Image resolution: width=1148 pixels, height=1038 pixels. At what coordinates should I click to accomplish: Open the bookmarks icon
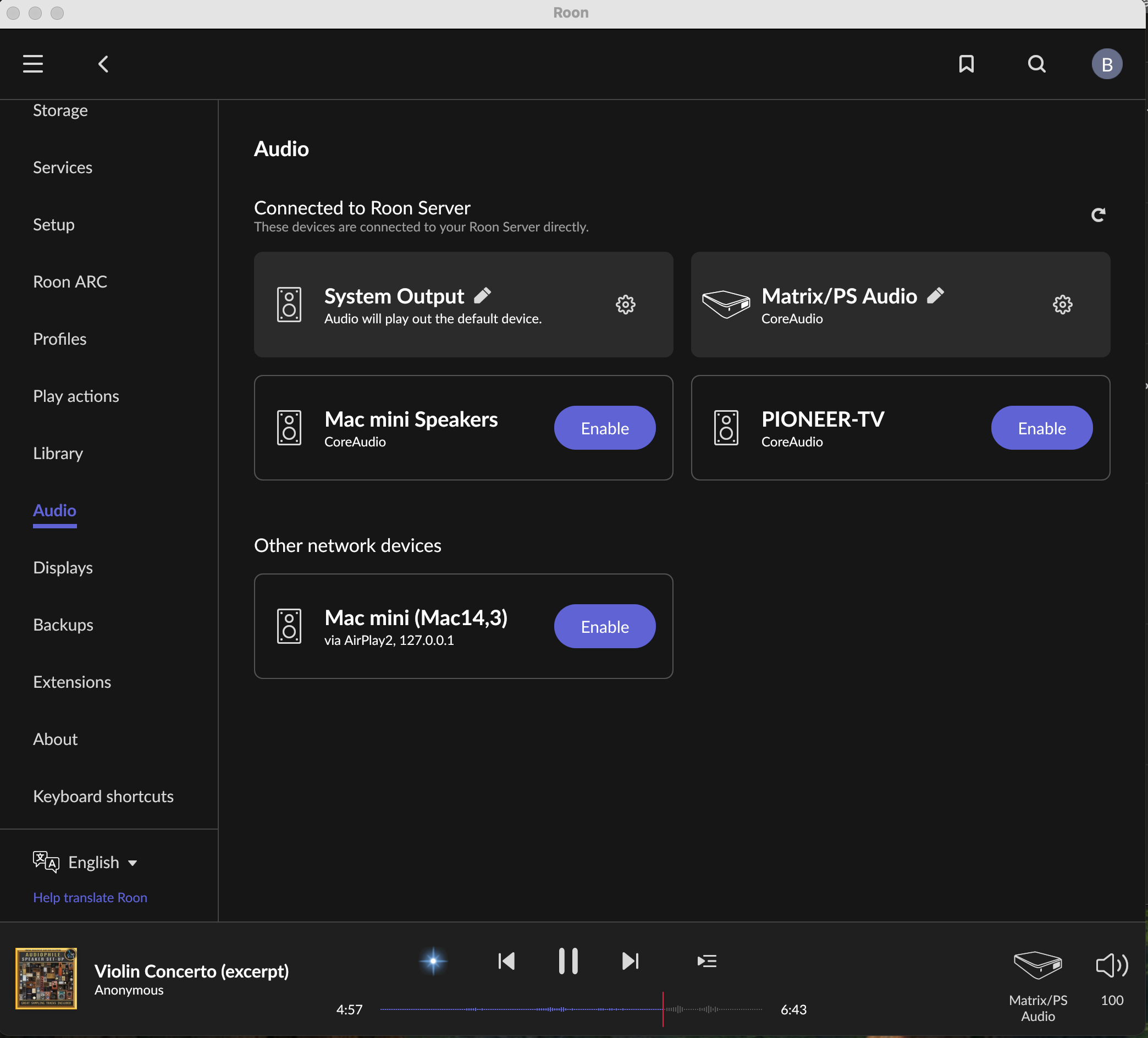967,64
